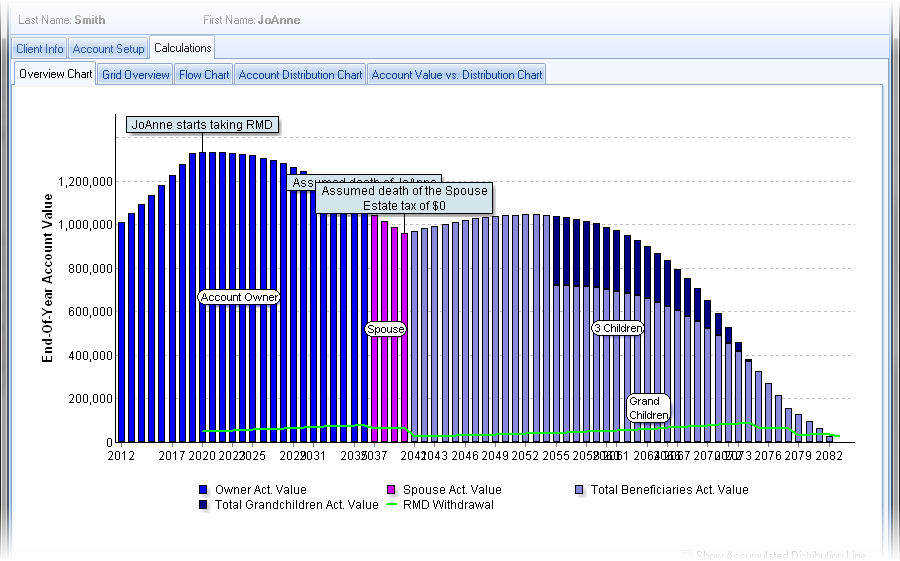Click Total Grandchildren Act. Value legend swatch
The width and height of the screenshot is (900, 561).
click(x=203, y=505)
